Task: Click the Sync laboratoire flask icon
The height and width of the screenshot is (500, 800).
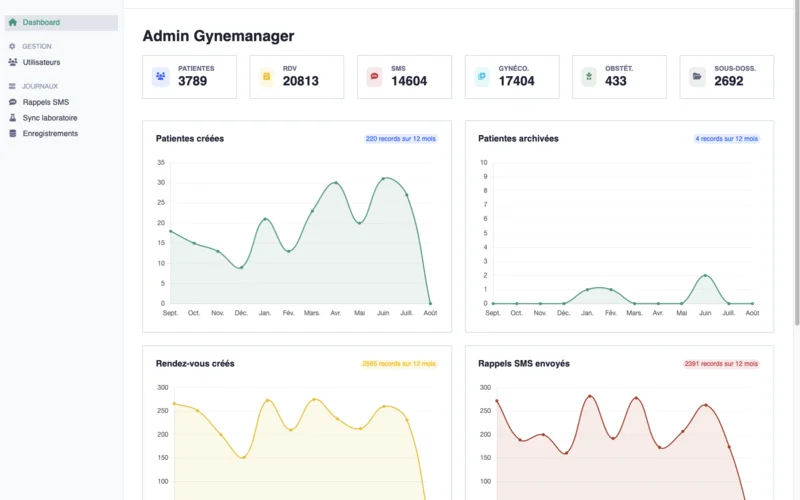Action: 13,118
